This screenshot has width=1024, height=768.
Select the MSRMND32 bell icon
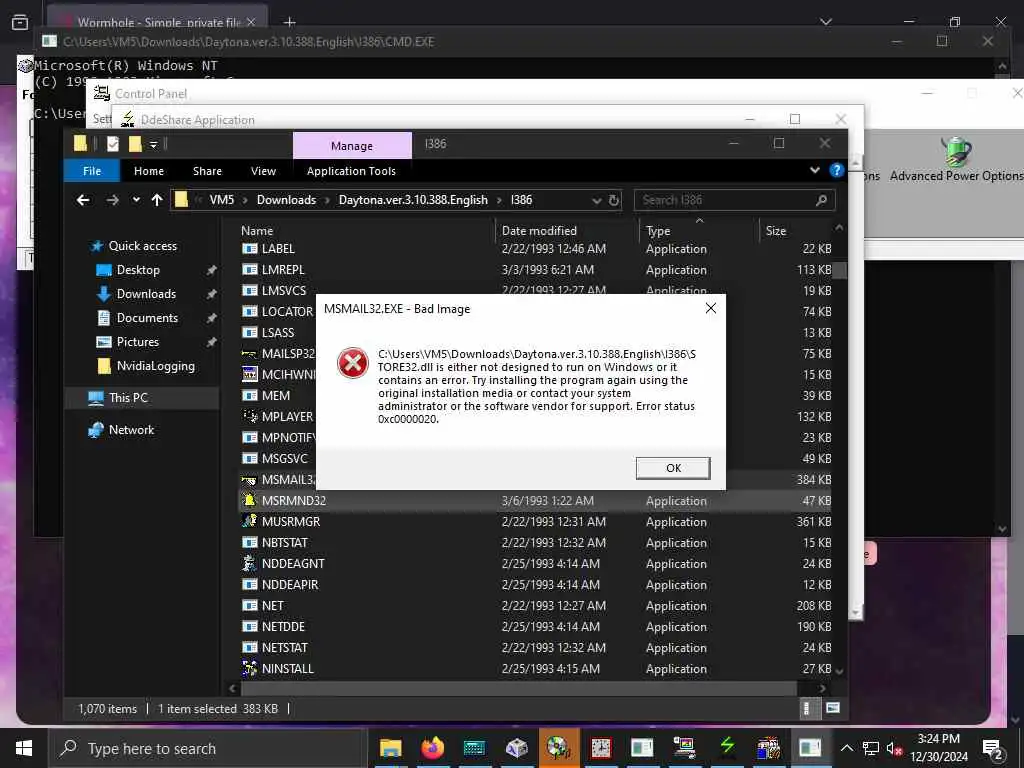249,500
